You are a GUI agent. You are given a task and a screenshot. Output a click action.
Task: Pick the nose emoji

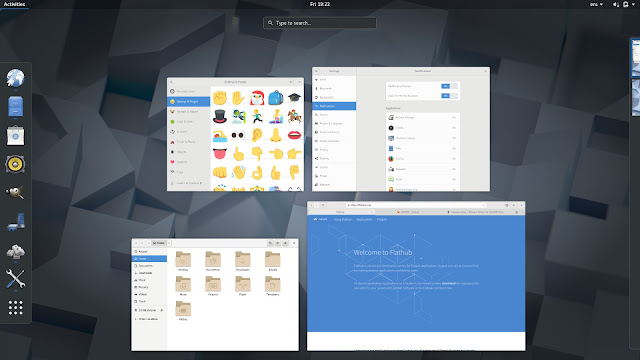pos(276,135)
